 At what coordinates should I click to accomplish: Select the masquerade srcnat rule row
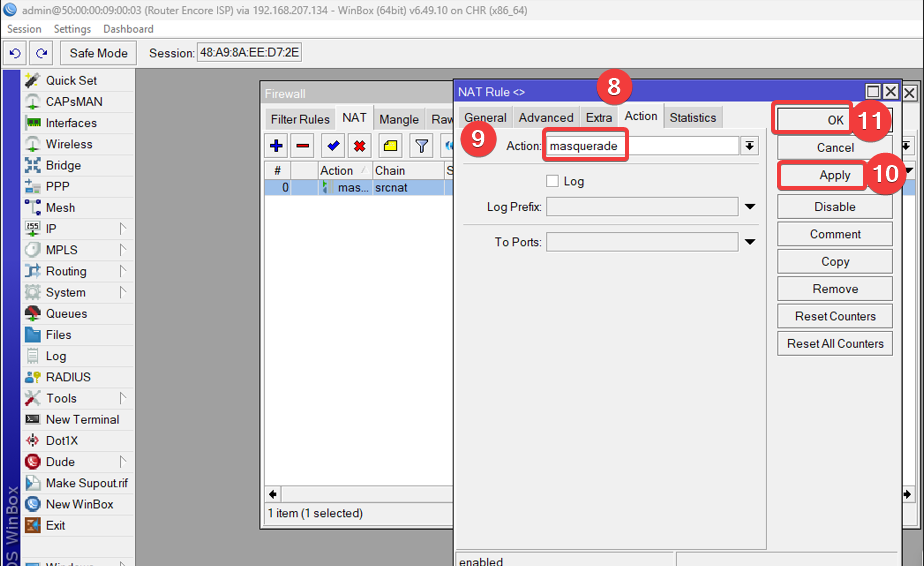click(355, 188)
